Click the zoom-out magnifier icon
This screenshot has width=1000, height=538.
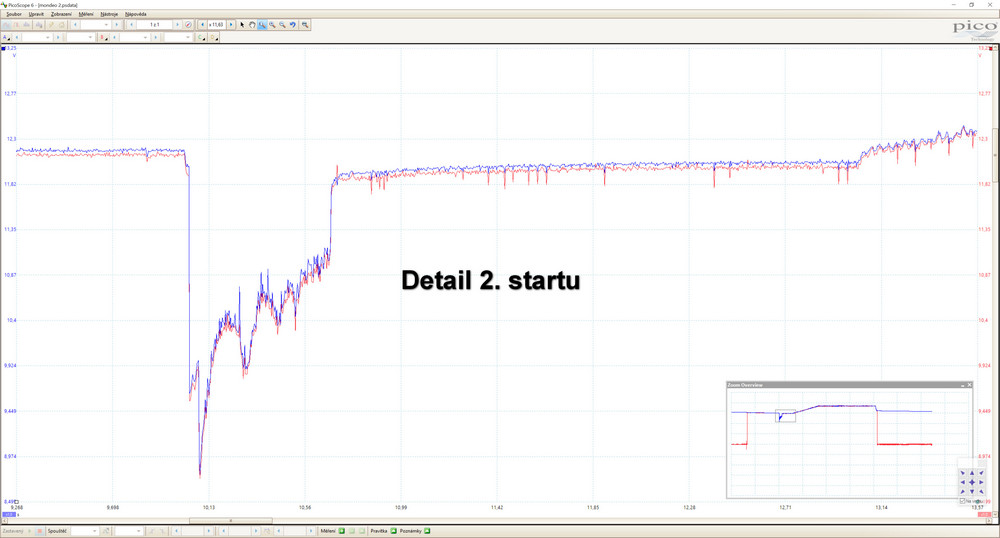282,24
